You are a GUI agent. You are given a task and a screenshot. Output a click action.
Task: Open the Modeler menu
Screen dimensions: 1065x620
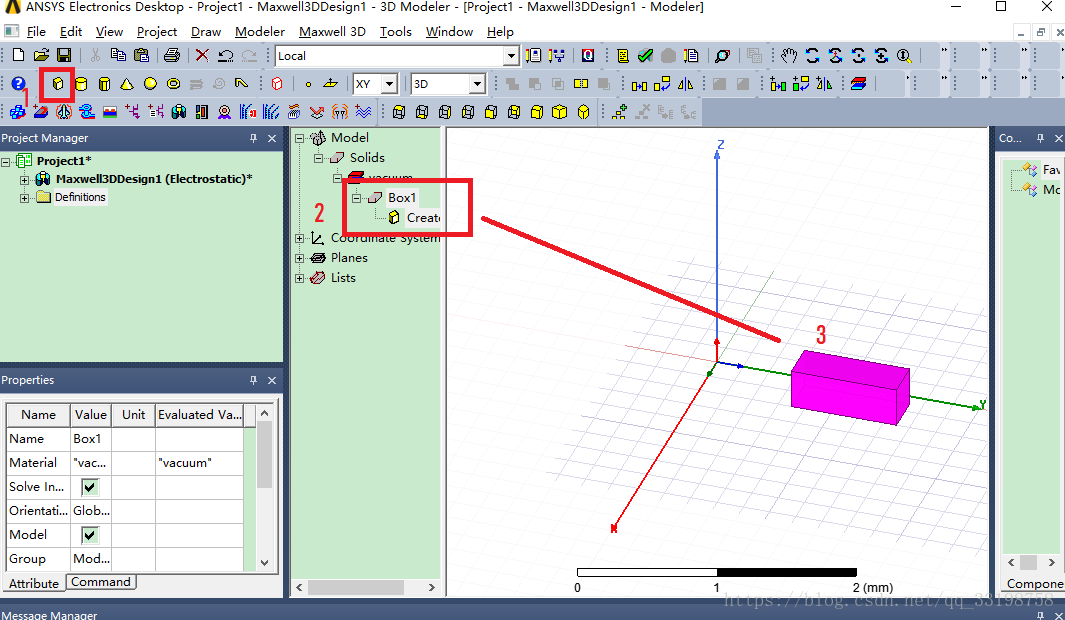click(260, 32)
